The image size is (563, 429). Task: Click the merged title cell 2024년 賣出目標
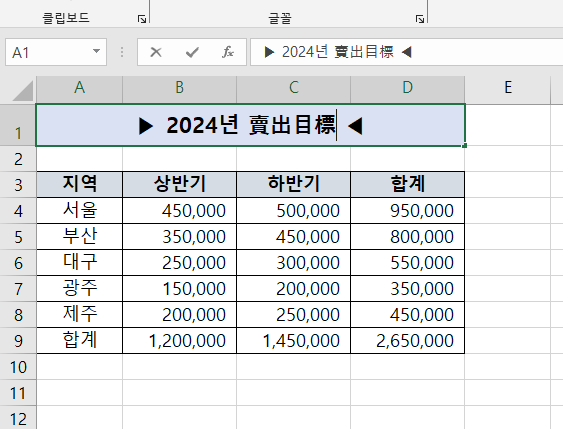(x=250, y=125)
